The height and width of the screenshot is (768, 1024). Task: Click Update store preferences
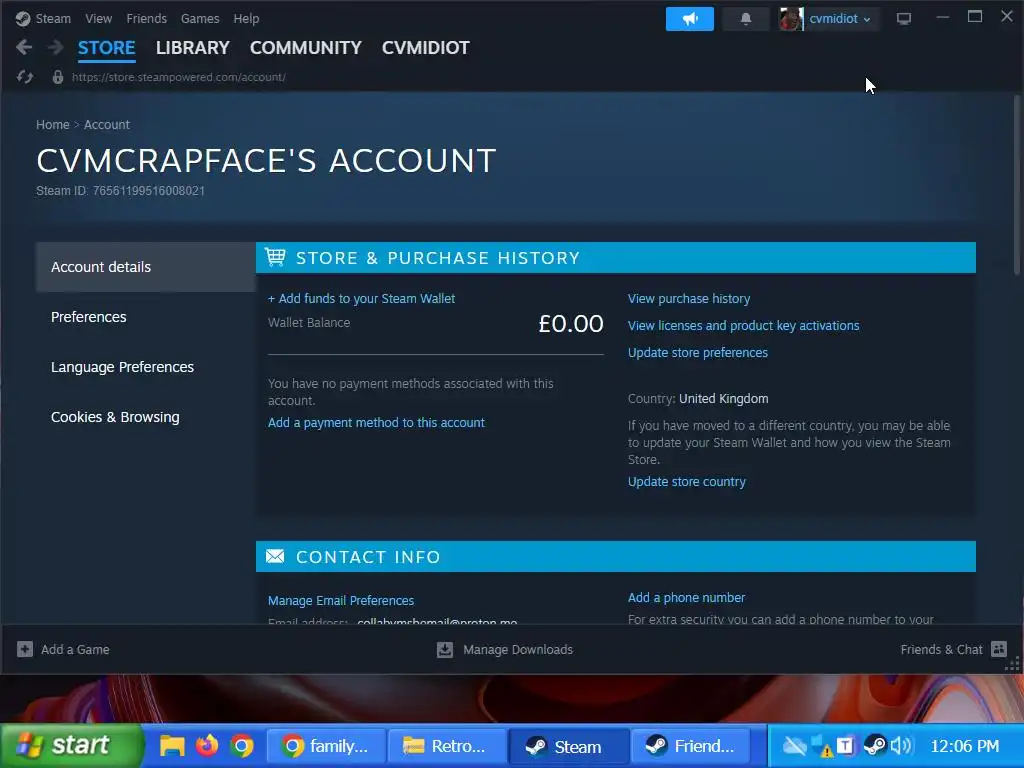697,353
